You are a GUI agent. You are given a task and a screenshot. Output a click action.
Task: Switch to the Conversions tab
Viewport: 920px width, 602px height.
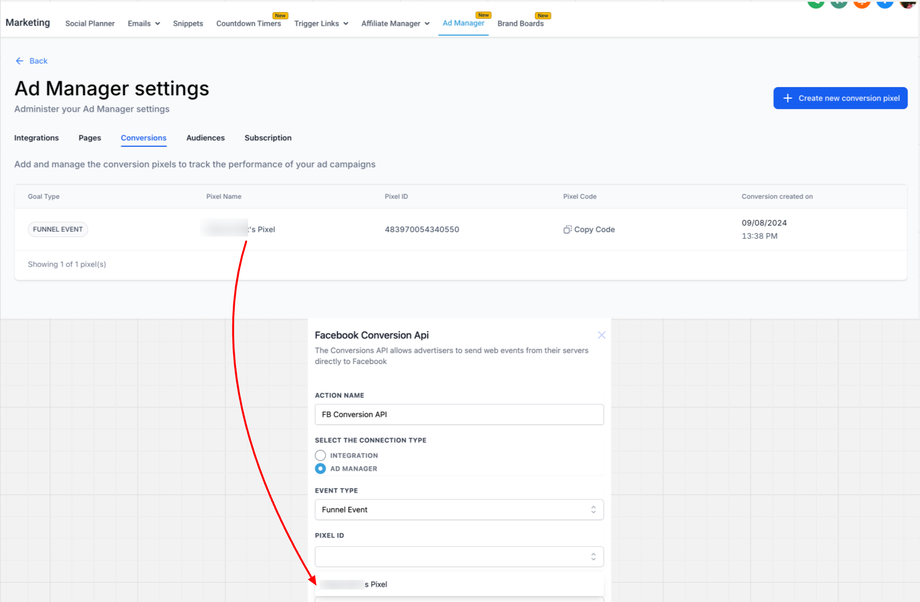coord(144,138)
